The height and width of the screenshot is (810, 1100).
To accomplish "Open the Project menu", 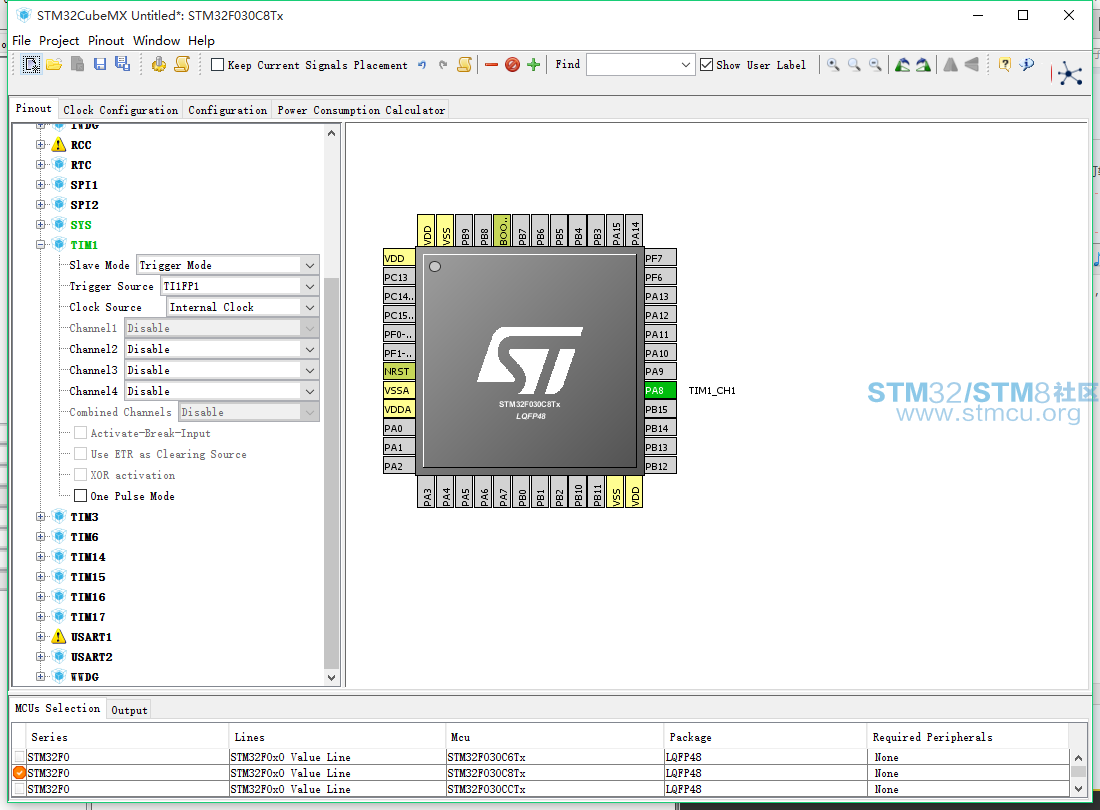I will coord(59,41).
